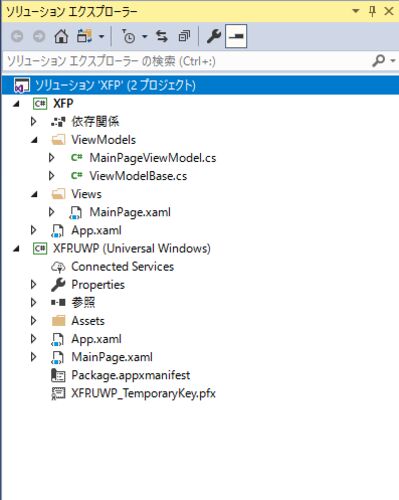The width and height of the screenshot is (399, 500).
Task: Click the Assets folder icon
Action: [x=59, y=321]
